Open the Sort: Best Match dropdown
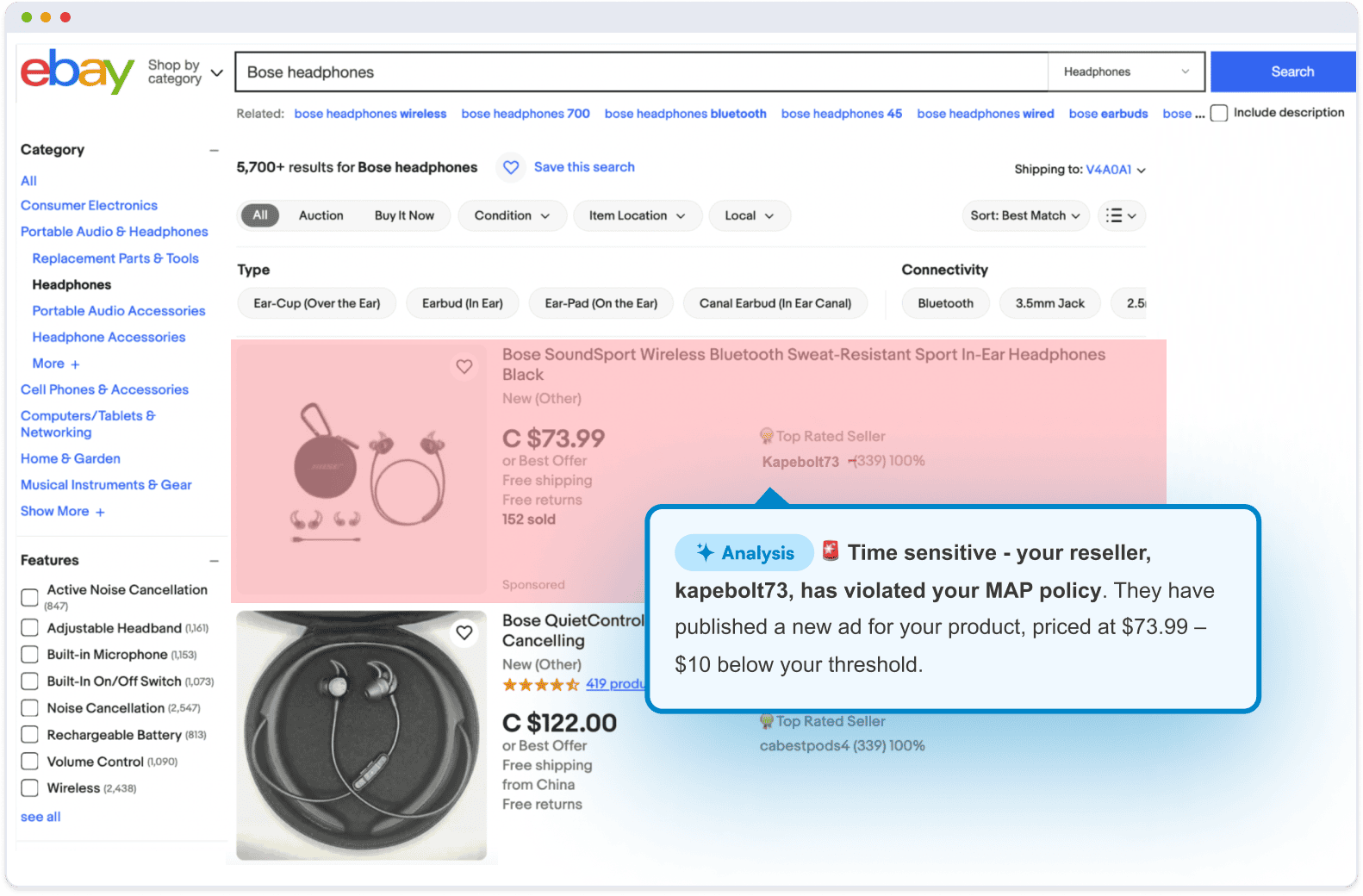Screen dimensions: 1363x896 pos(1025,215)
